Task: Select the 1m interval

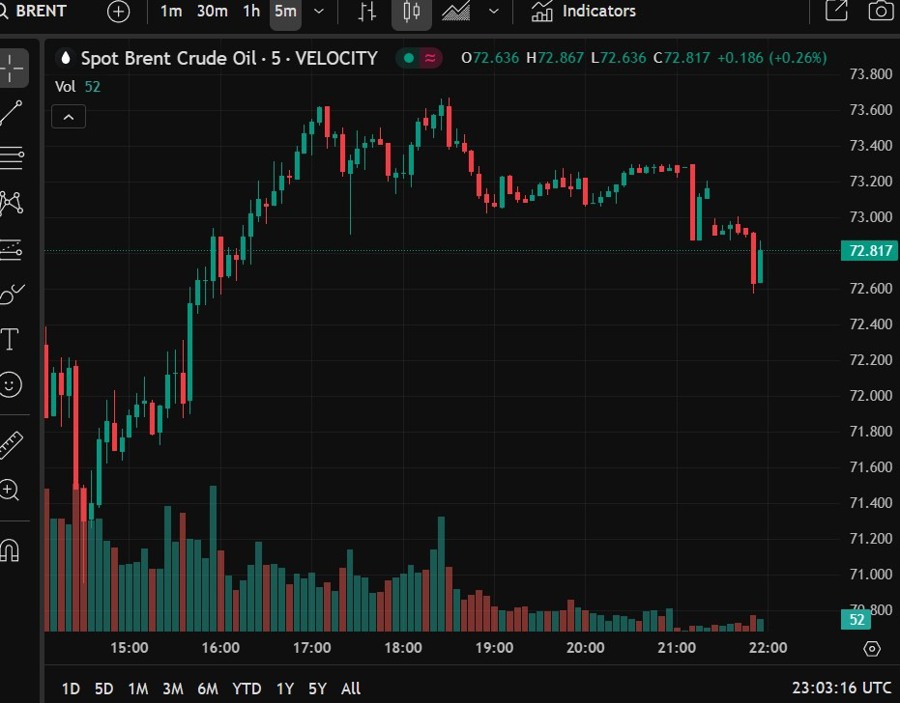Action: [x=170, y=11]
